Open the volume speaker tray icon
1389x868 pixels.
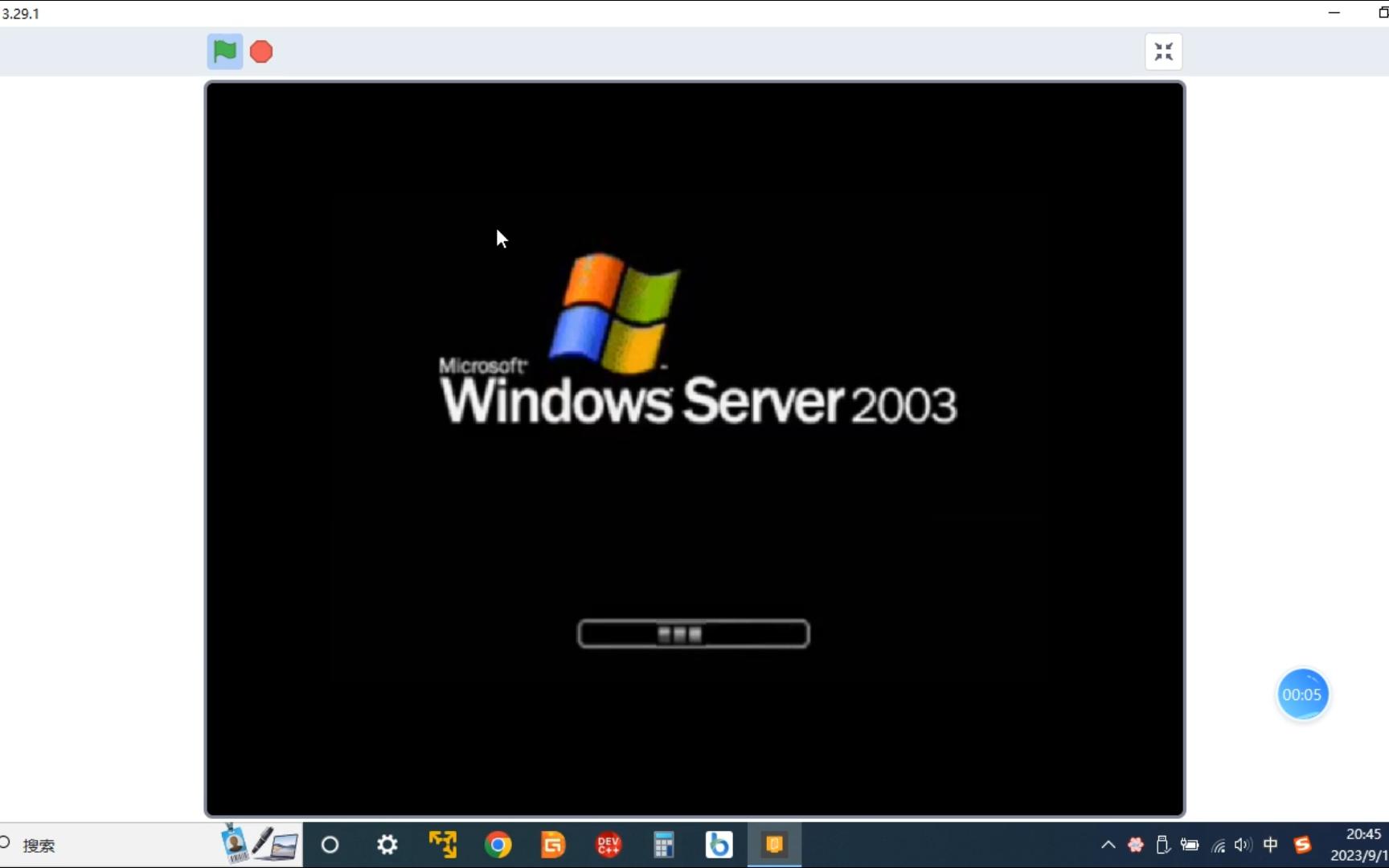tap(1243, 845)
